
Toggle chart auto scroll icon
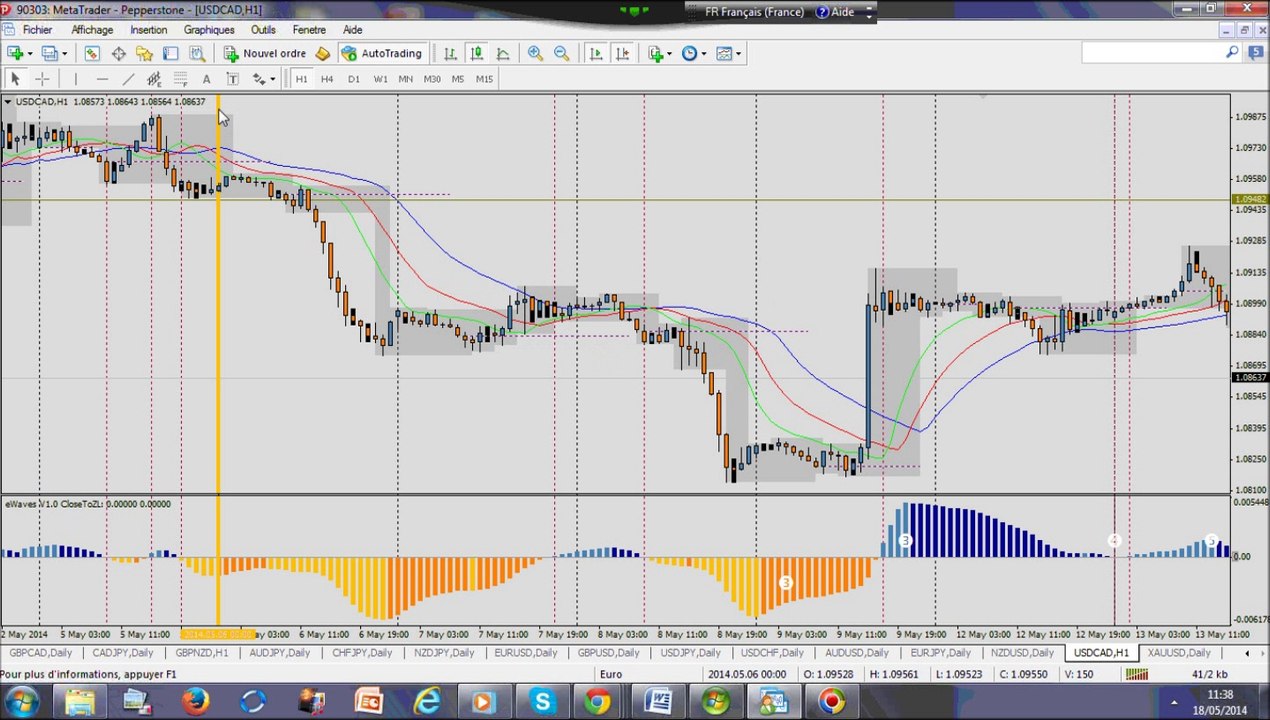(596, 53)
